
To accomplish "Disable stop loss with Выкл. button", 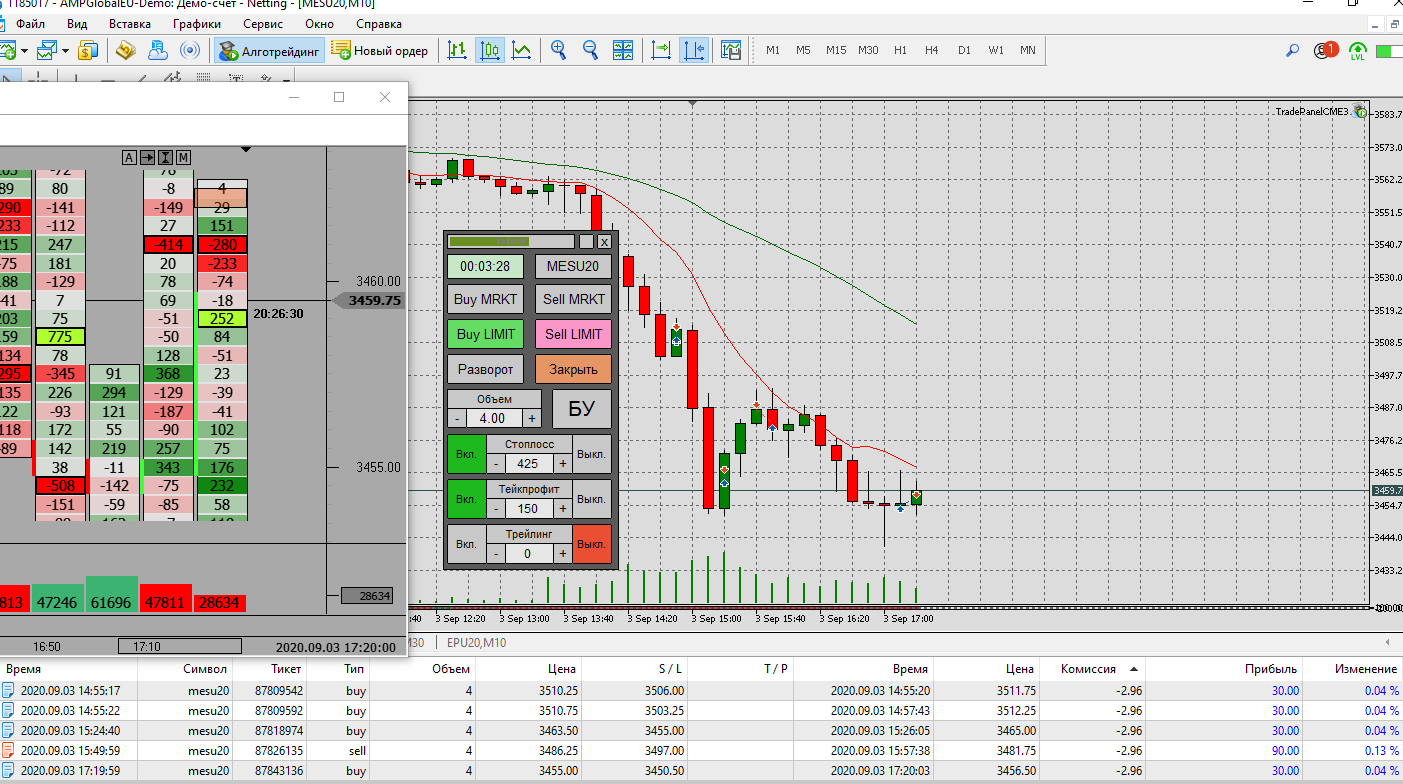I will (x=592, y=454).
